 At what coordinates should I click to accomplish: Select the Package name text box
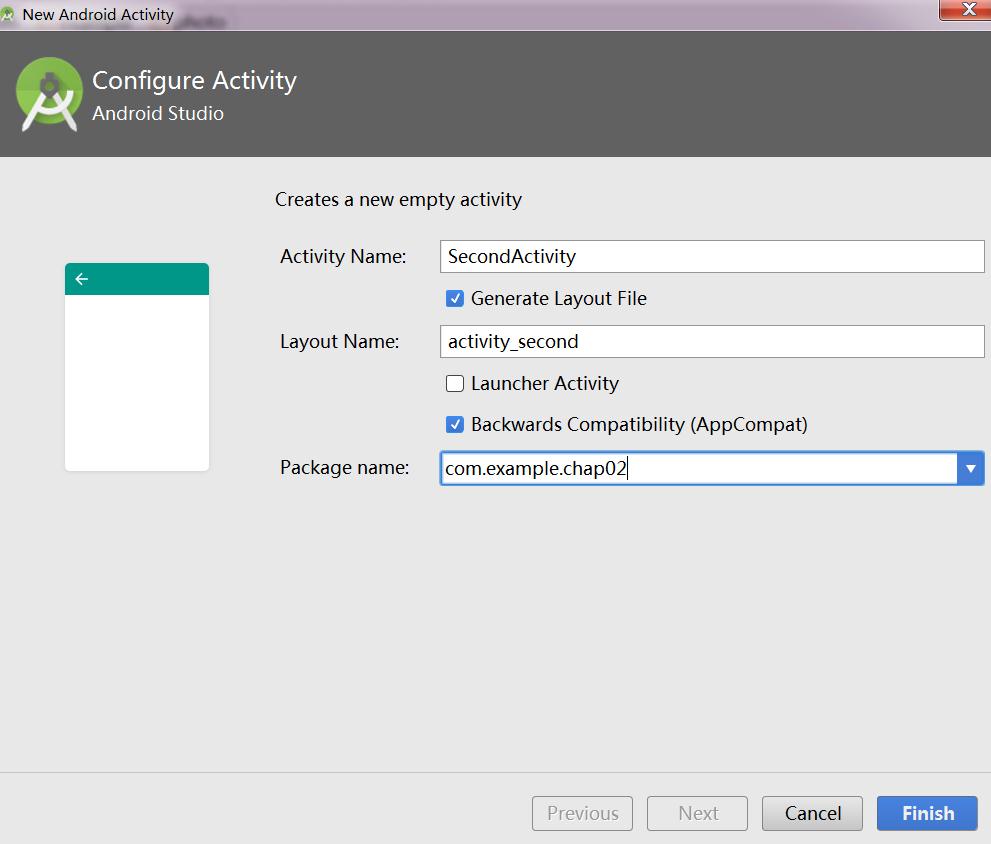698,468
